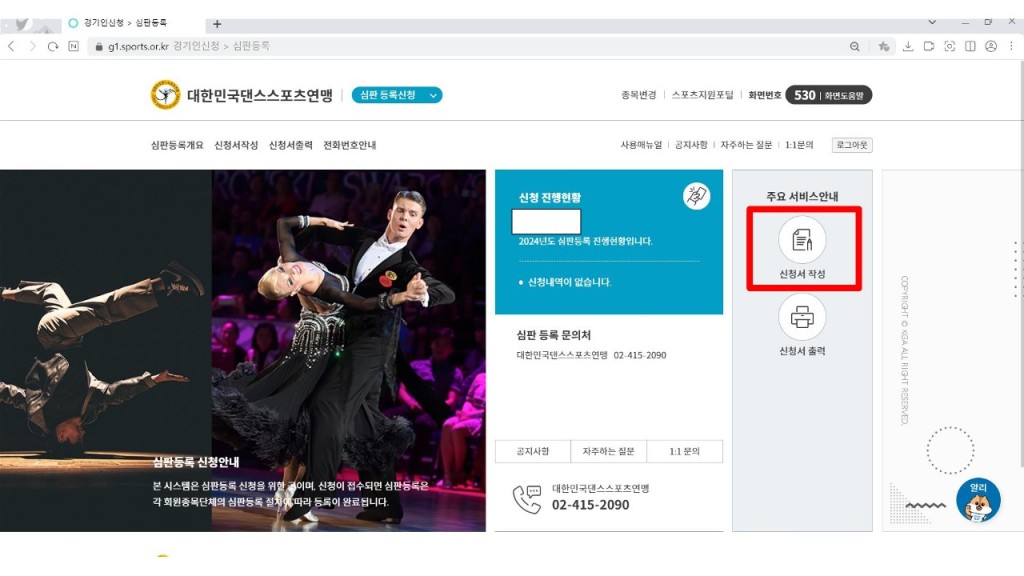Click the 대한민국댄스스포츠연맹 logo emblem

[x=165, y=95]
